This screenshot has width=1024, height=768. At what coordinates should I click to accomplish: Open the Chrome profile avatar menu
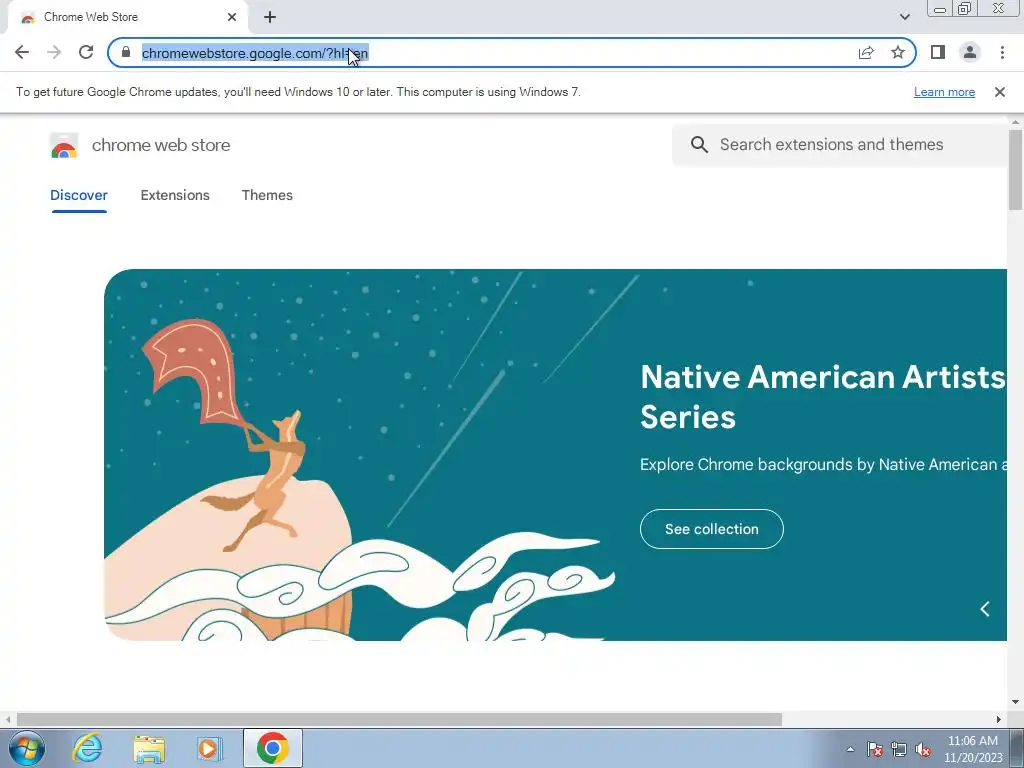click(970, 52)
